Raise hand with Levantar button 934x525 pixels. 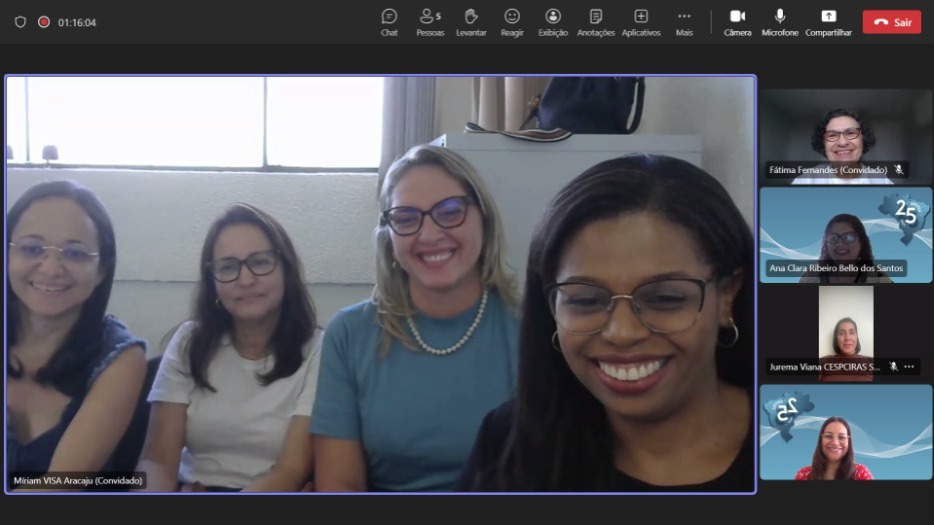(x=471, y=23)
